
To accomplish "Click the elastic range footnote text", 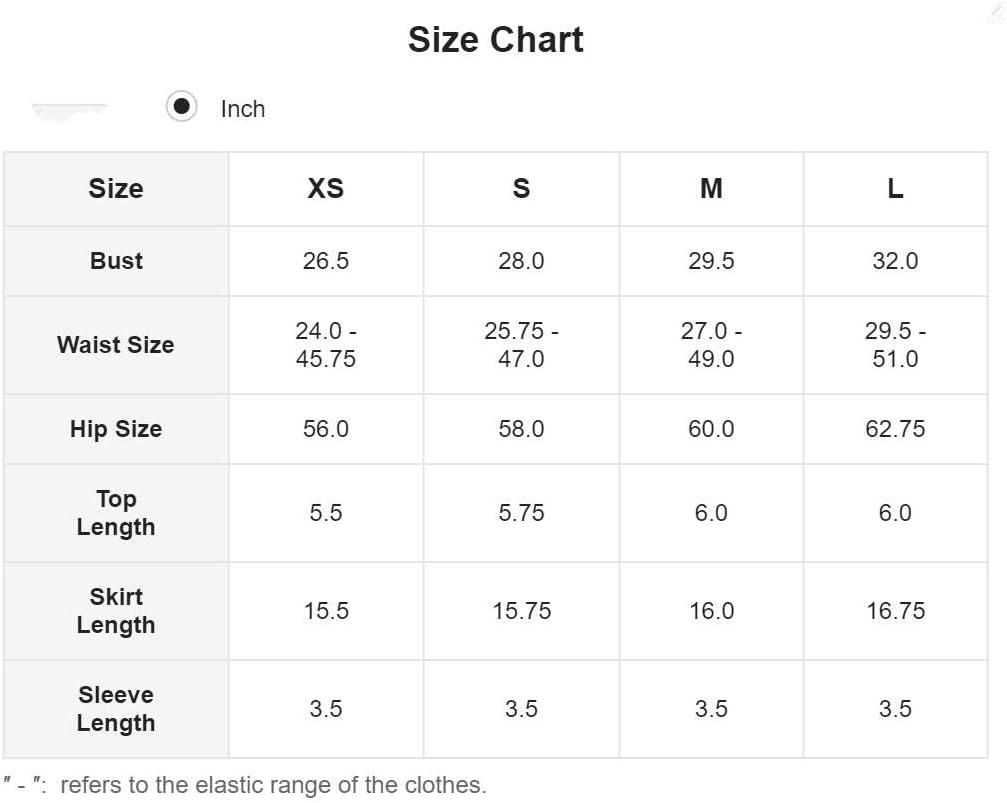I will tap(245, 785).
